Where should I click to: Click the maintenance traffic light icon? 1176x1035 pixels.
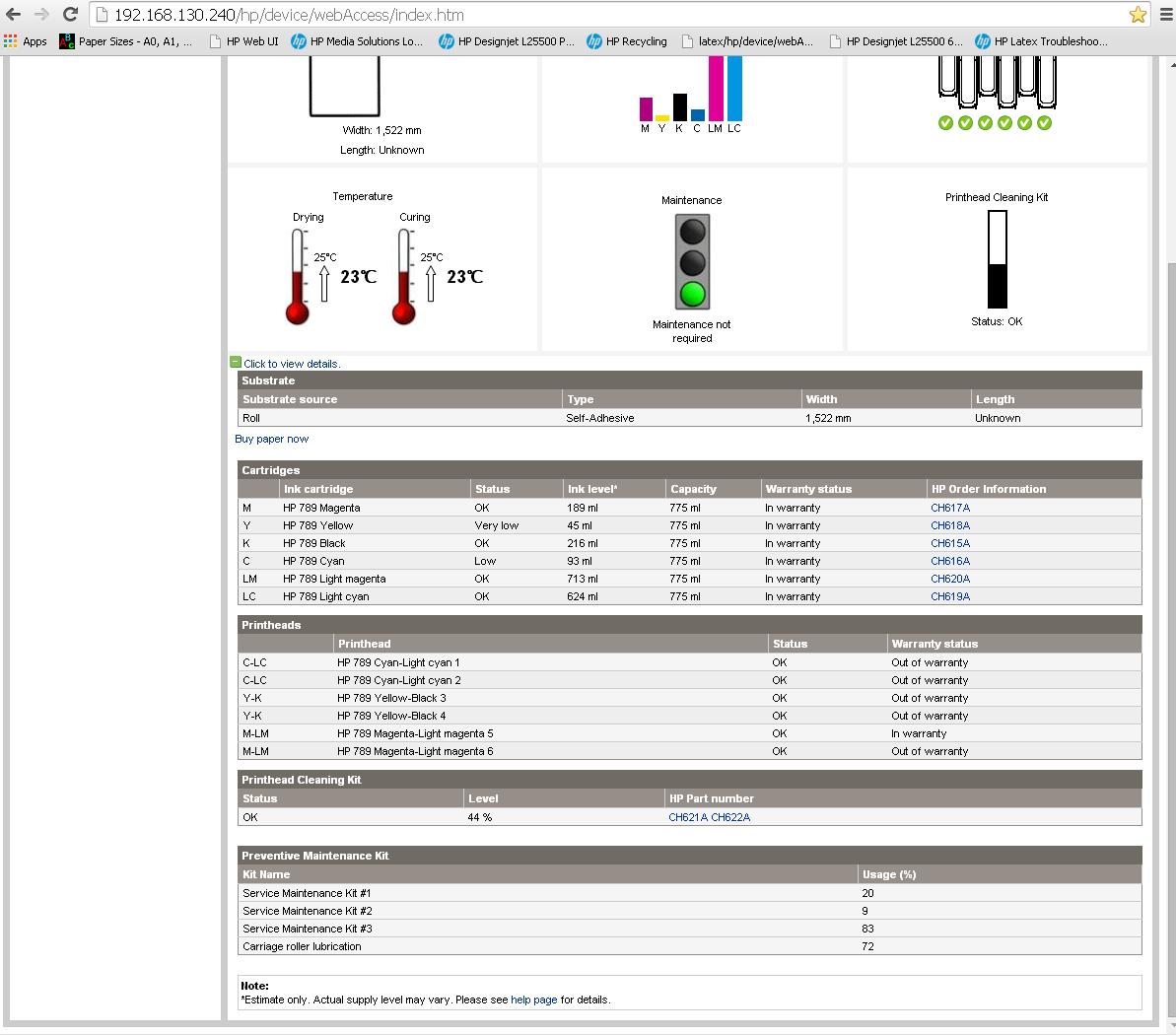point(692,263)
